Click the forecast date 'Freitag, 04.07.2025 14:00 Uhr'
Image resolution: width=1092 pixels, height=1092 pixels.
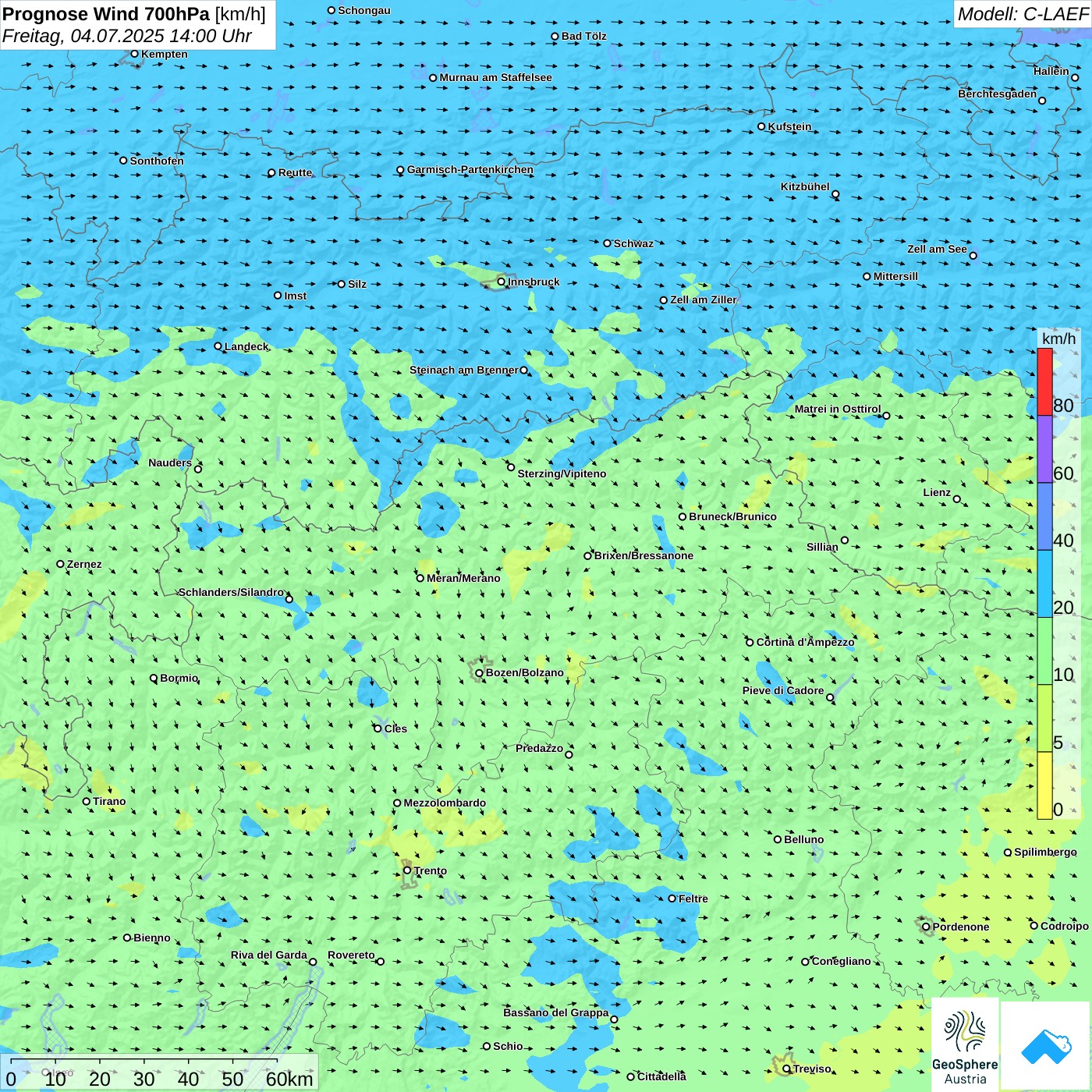pyautogui.click(x=127, y=36)
